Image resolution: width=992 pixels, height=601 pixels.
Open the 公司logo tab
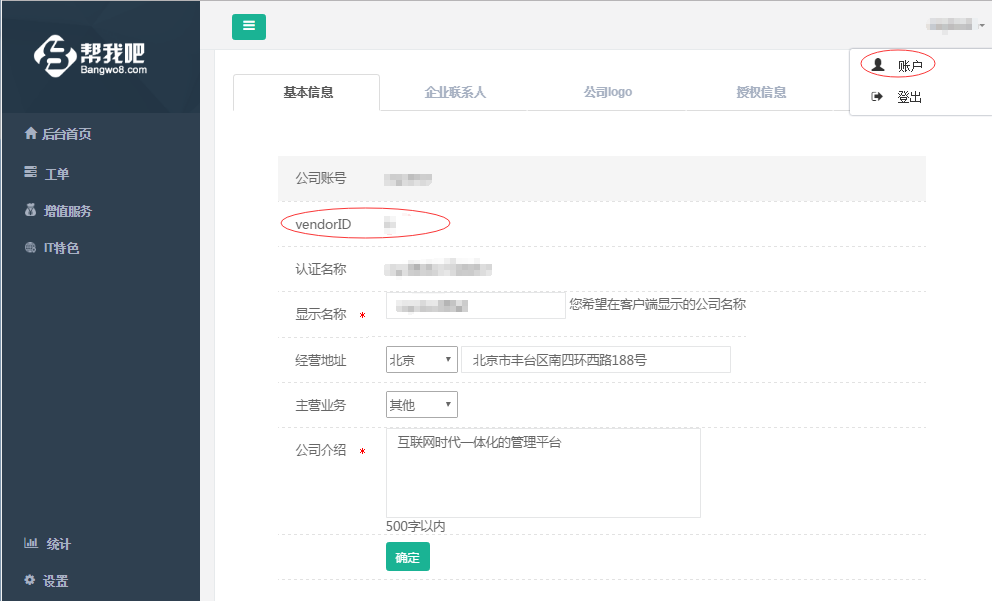(x=608, y=92)
